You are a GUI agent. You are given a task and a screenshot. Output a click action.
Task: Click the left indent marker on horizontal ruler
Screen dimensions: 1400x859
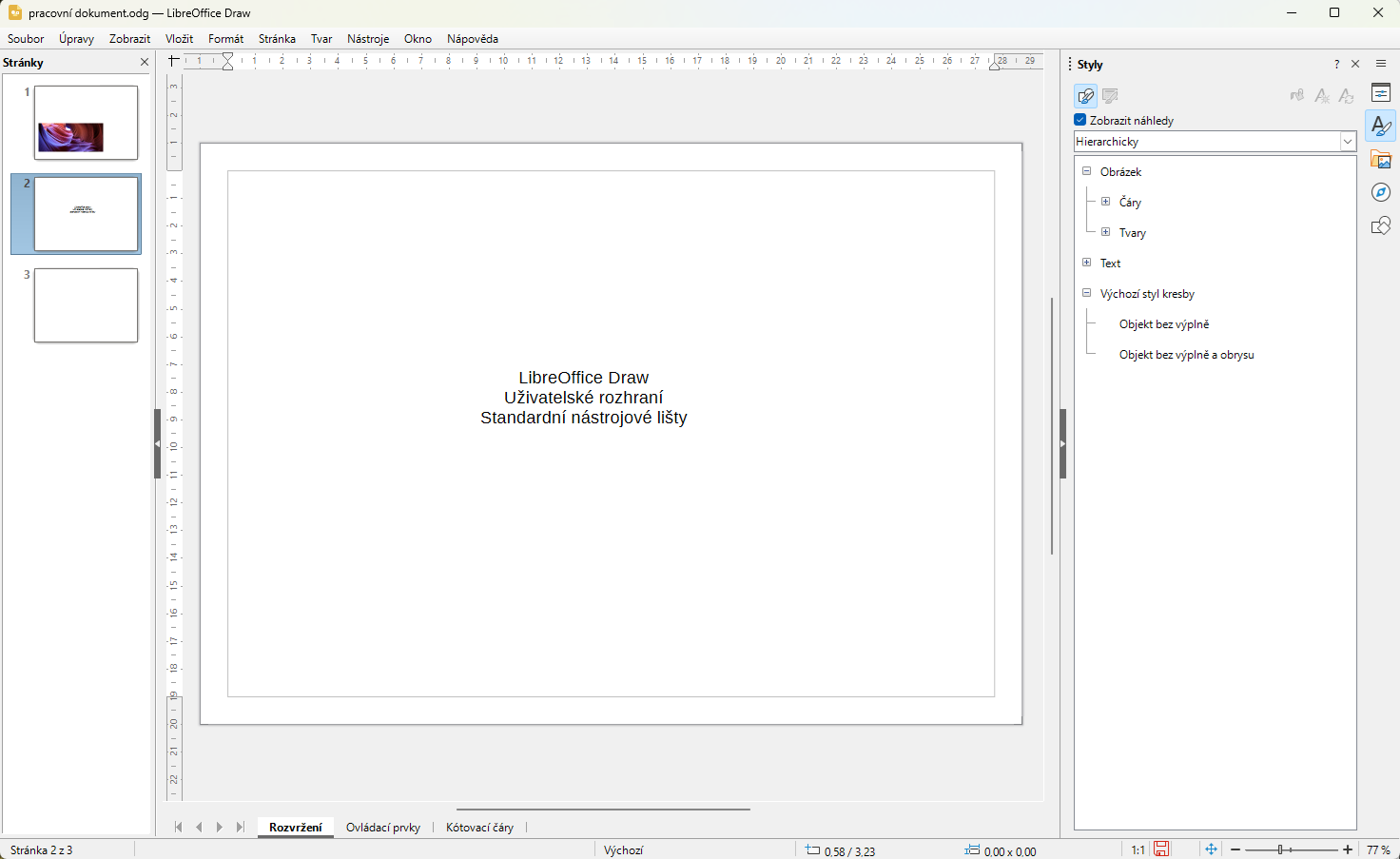pos(227,63)
